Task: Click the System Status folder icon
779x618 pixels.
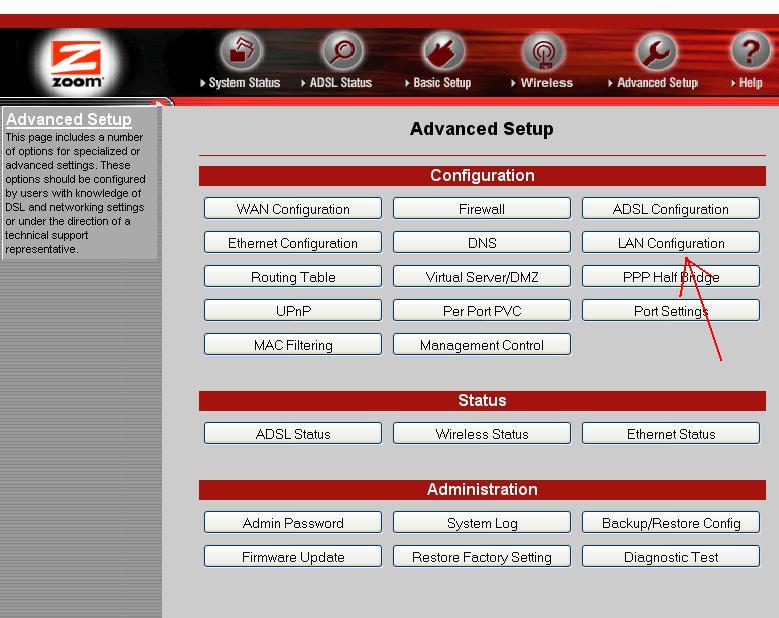Action: tap(241, 51)
